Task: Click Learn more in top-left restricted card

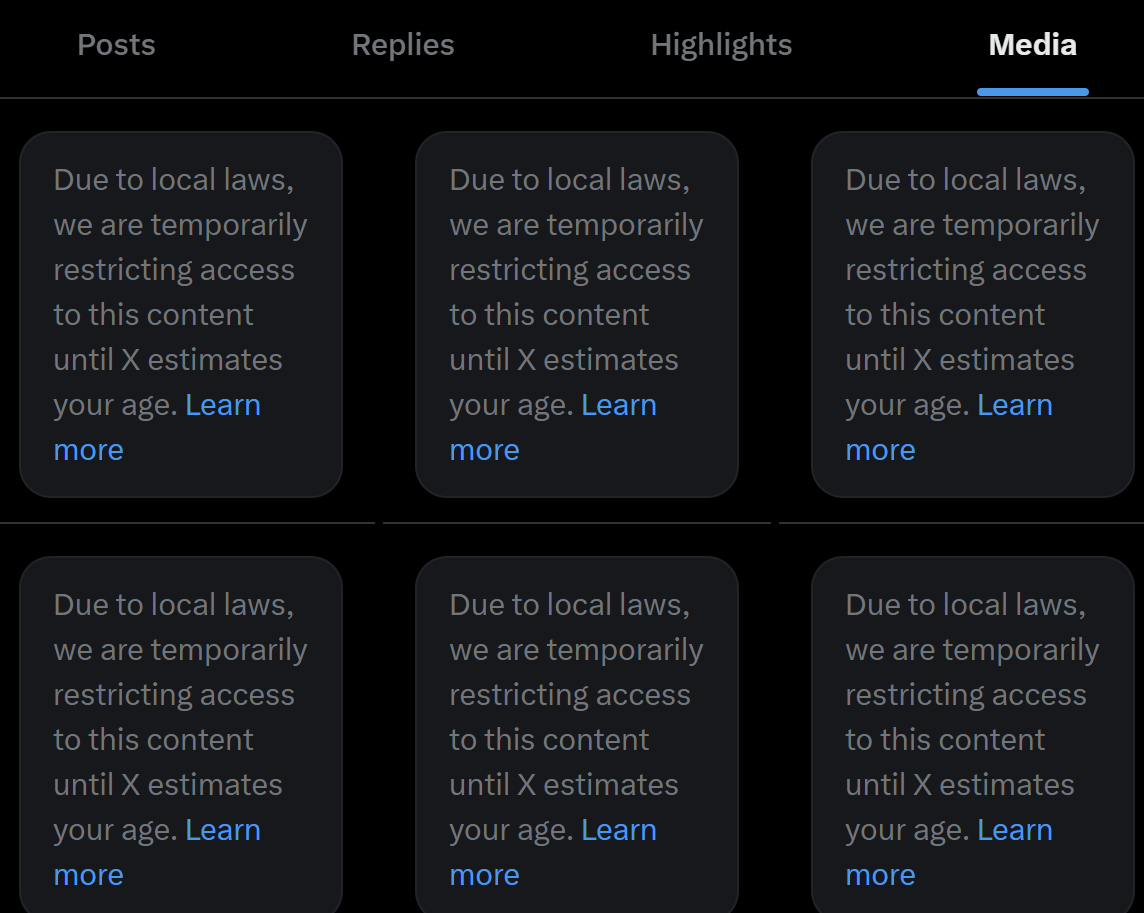Action: pos(223,405)
